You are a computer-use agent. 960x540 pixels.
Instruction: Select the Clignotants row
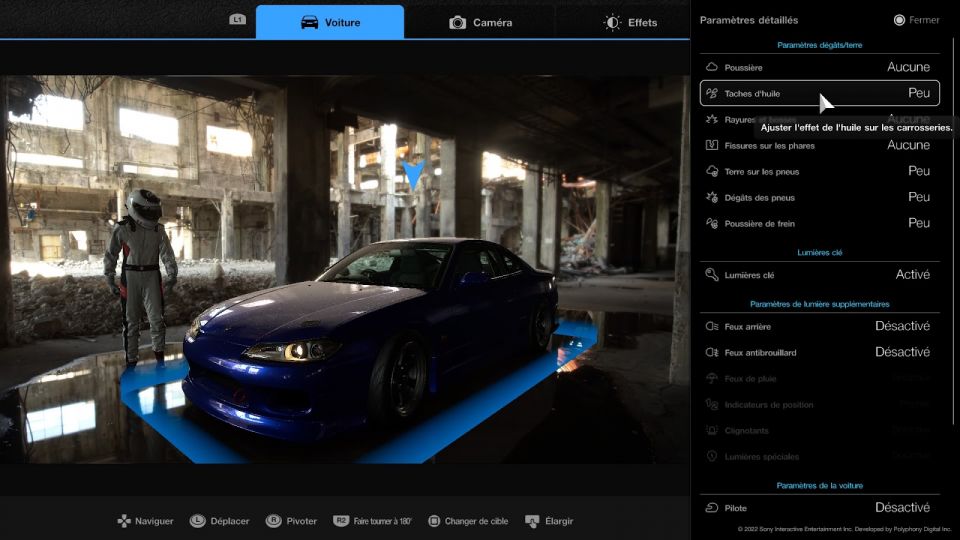[x=819, y=430]
